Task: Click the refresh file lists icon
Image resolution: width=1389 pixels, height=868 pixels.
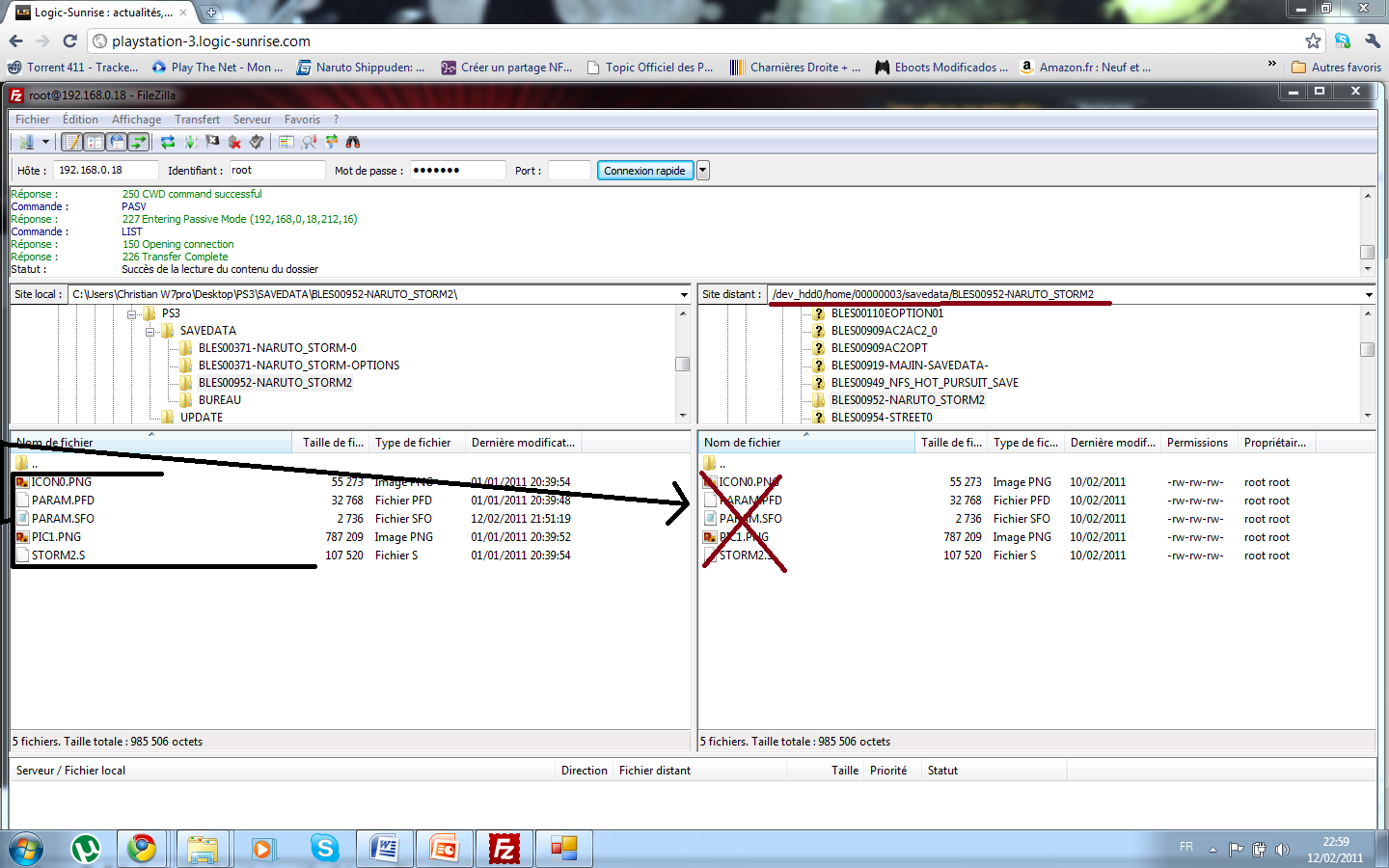Action: [168, 142]
